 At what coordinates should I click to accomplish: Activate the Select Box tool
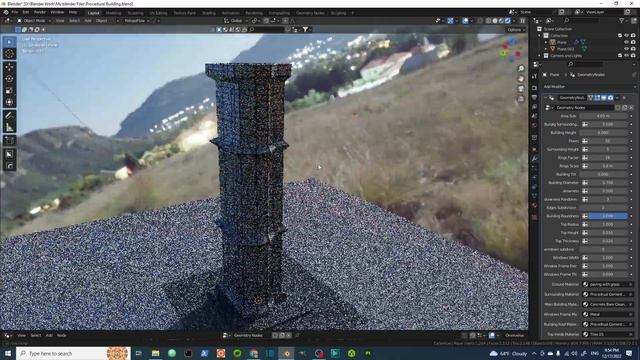(x=9, y=42)
